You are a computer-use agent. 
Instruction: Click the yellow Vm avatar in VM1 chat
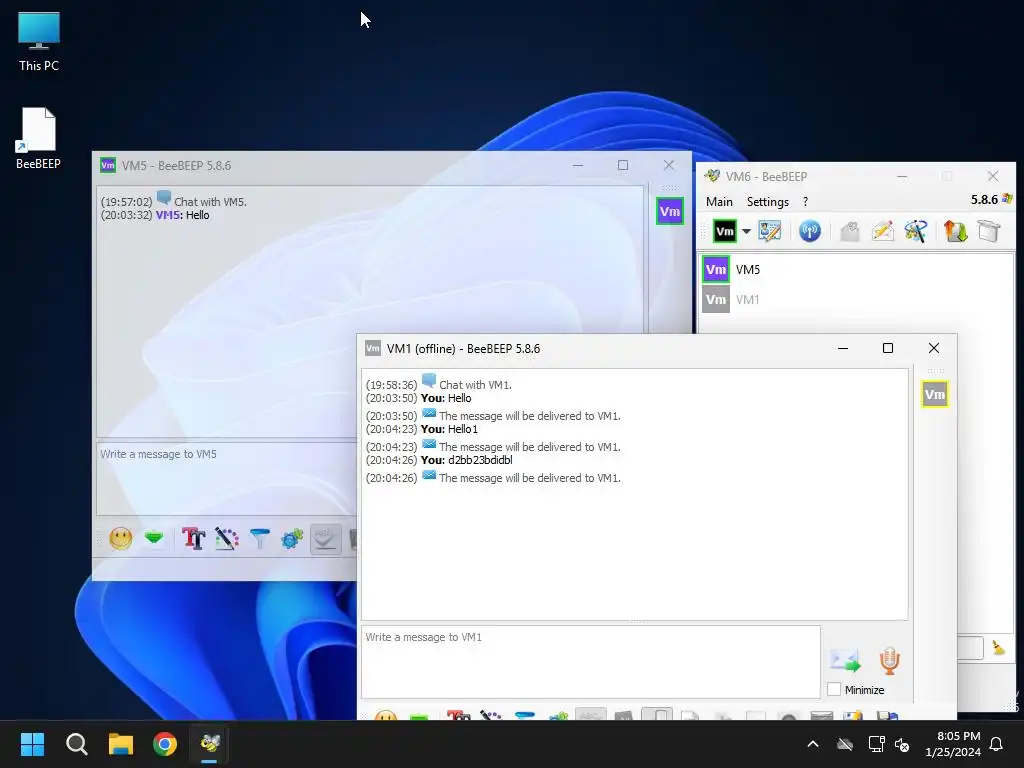click(x=935, y=394)
